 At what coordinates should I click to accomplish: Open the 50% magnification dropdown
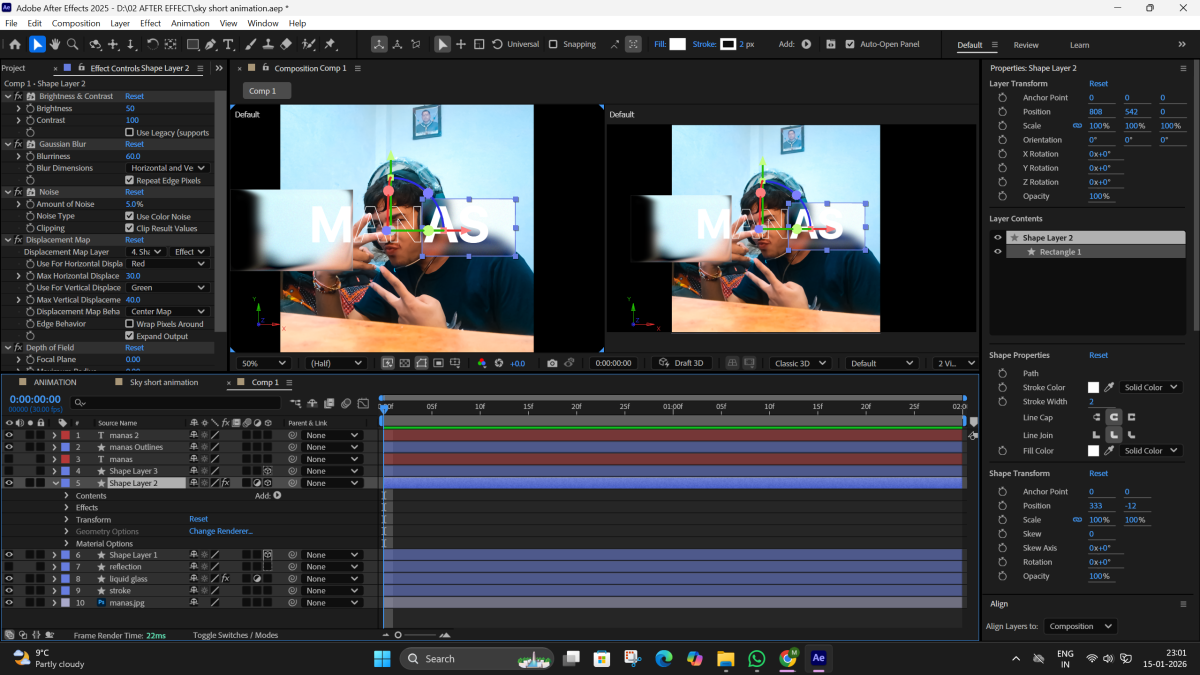coord(264,363)
